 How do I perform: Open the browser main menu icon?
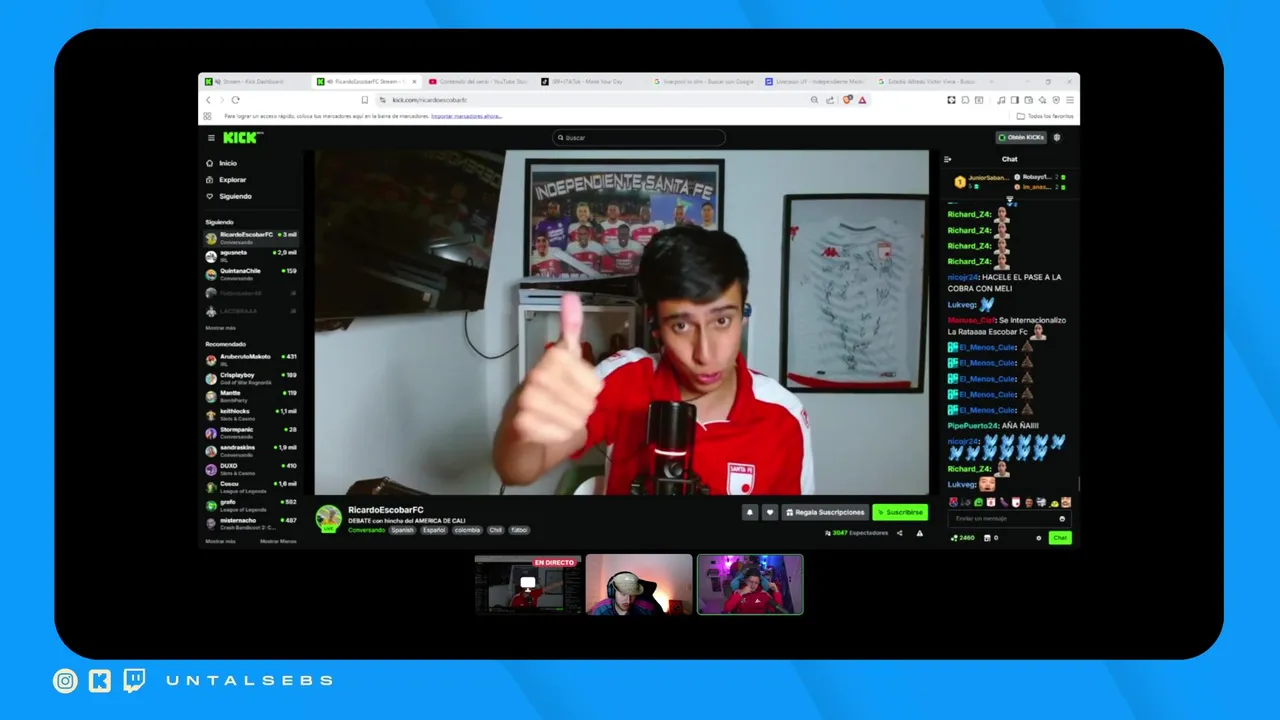(x=1070, y=100)
